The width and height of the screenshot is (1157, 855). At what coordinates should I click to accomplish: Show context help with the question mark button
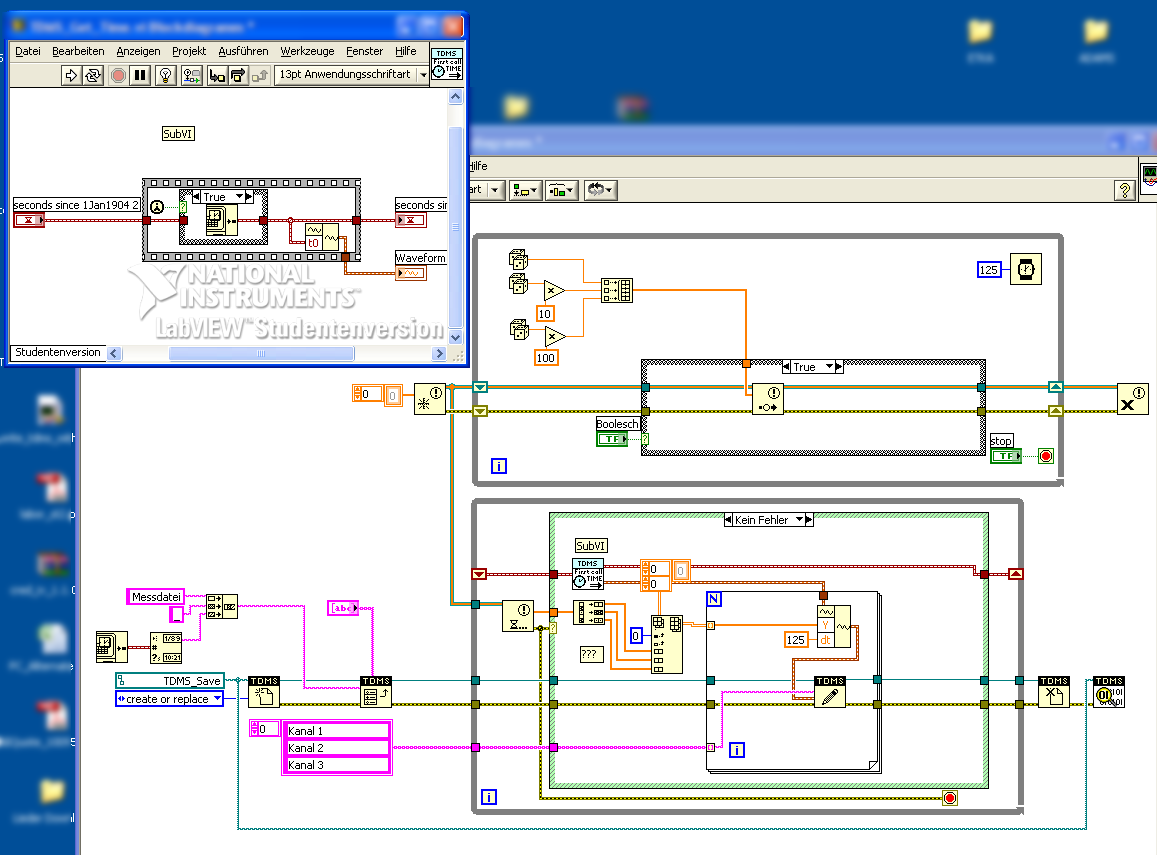(1124, 191)
